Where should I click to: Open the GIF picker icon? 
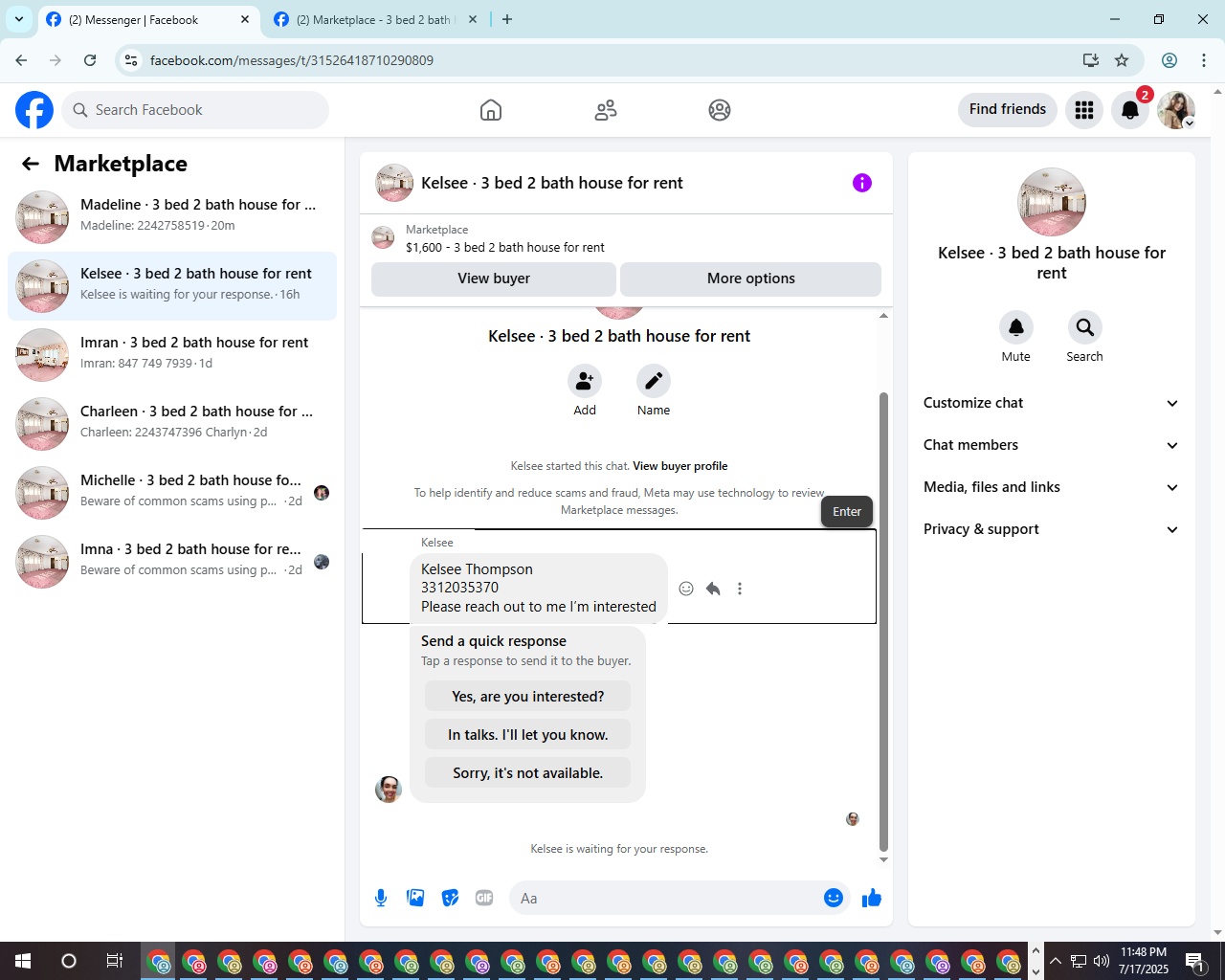coord(484,898)
